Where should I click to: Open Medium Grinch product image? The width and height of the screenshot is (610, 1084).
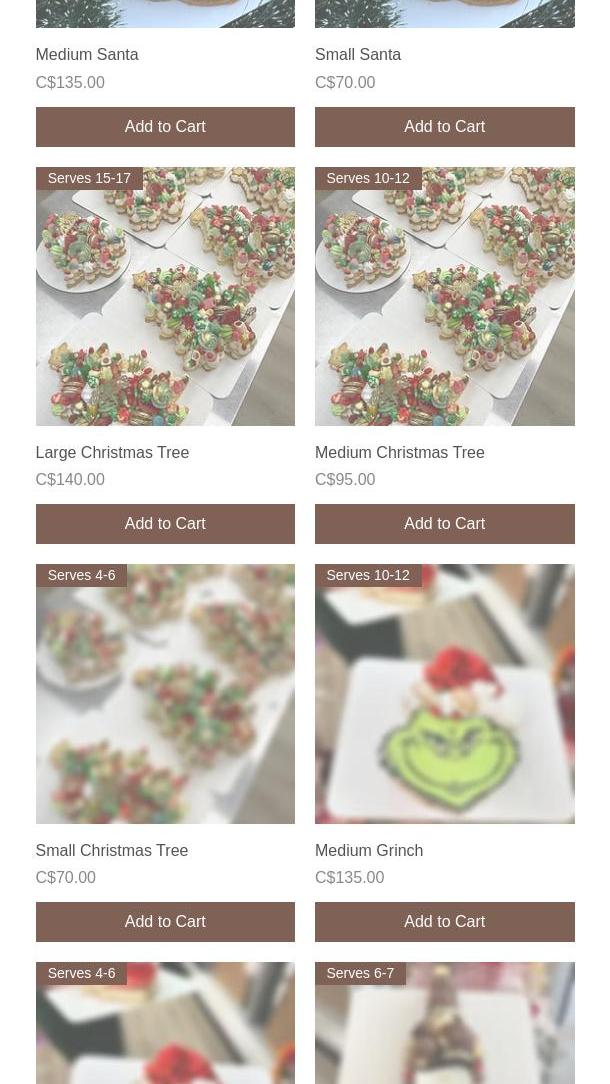click(x=445, y=694)
